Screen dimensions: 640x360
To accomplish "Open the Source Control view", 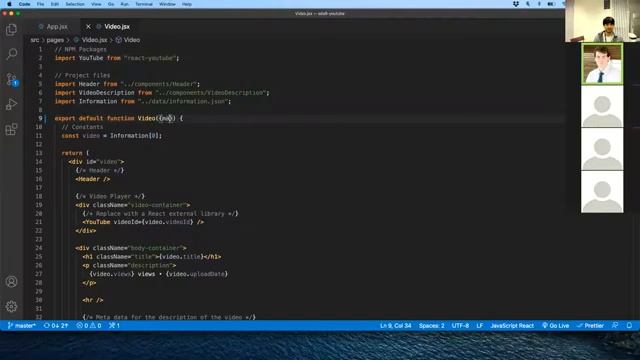I will (11, 79).
